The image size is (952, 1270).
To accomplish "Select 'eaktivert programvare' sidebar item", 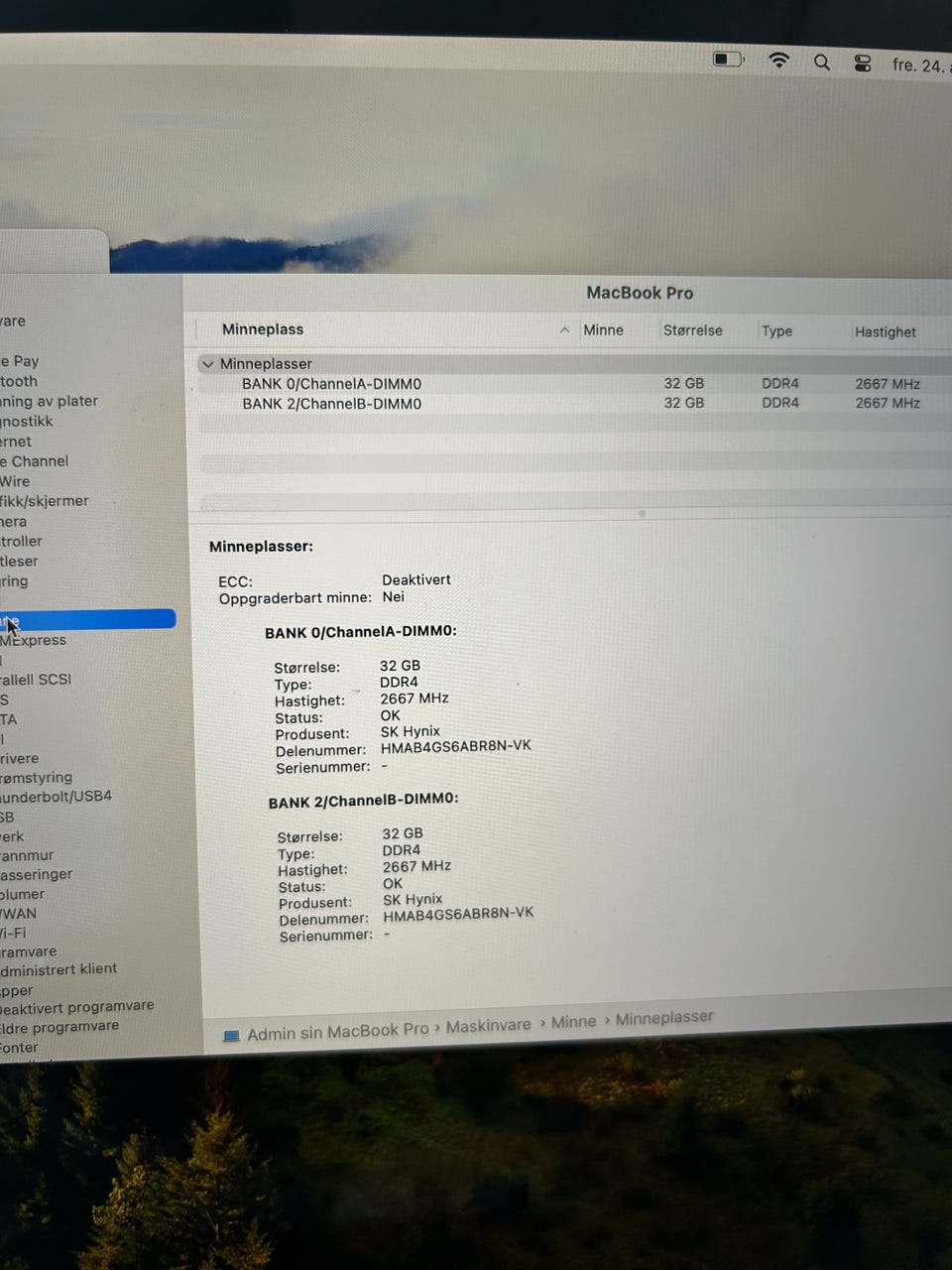I will point(77,1006).
